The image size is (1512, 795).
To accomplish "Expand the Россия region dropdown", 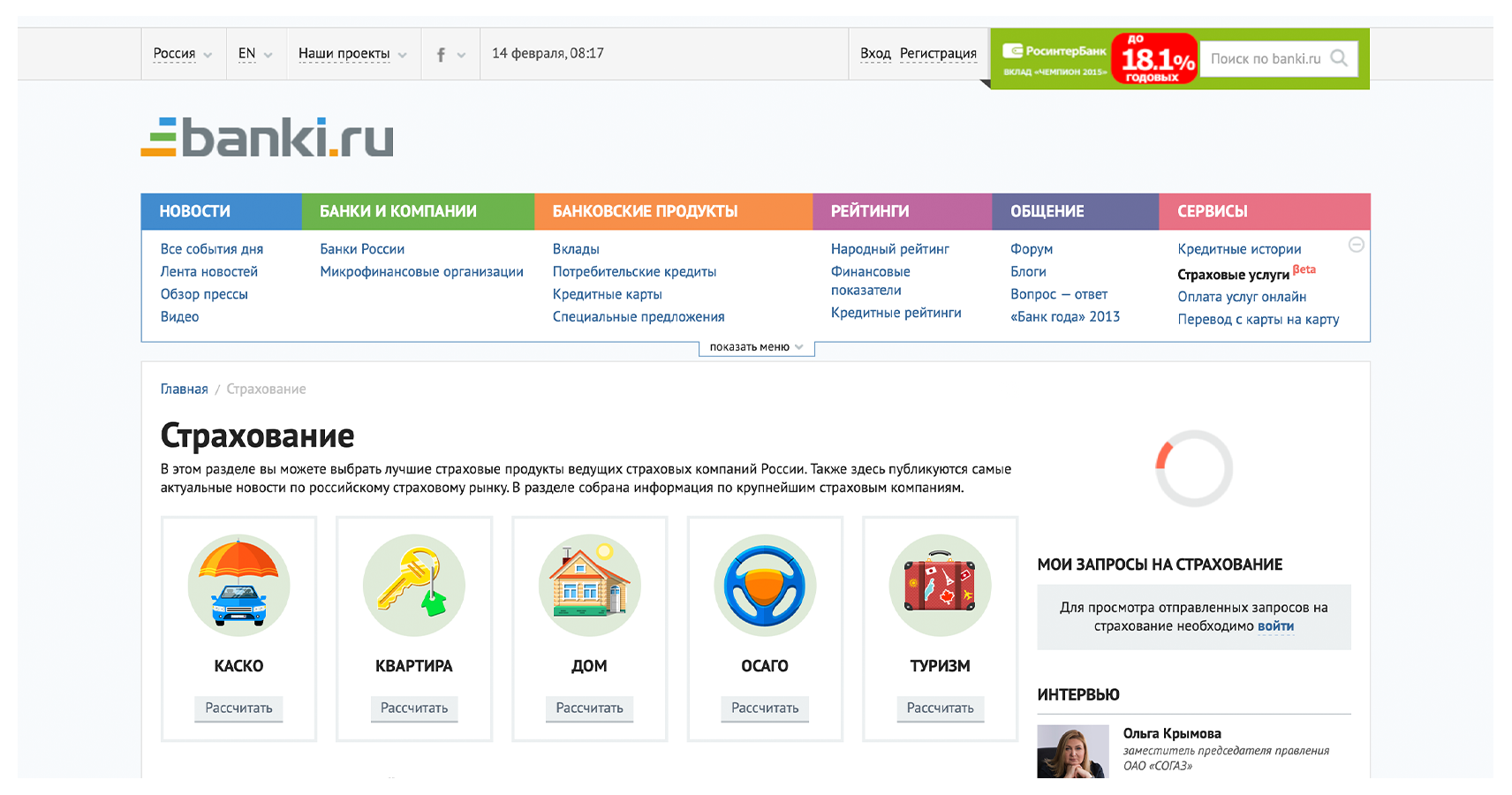I will 183,54.
